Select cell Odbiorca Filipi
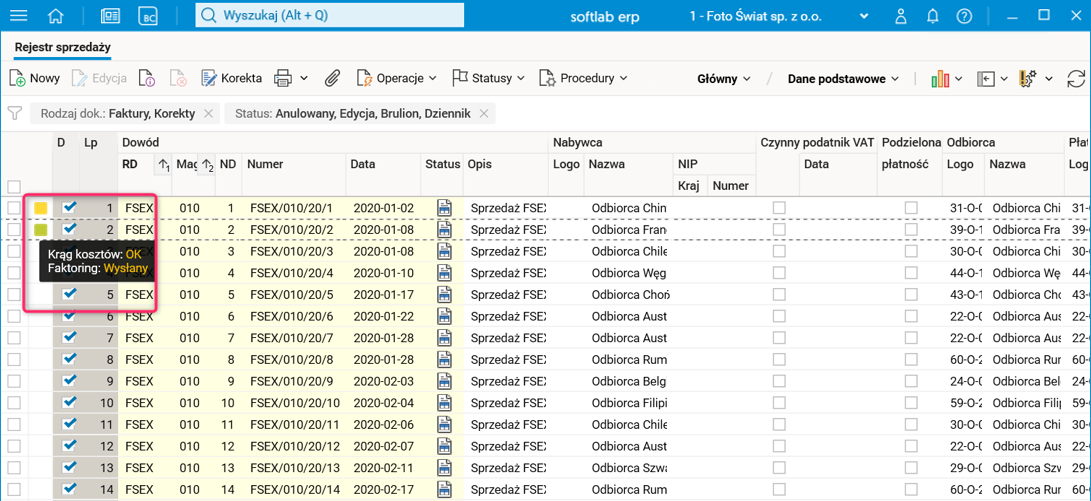Viewport: 1091px width, 501px height. click(629, 401)
